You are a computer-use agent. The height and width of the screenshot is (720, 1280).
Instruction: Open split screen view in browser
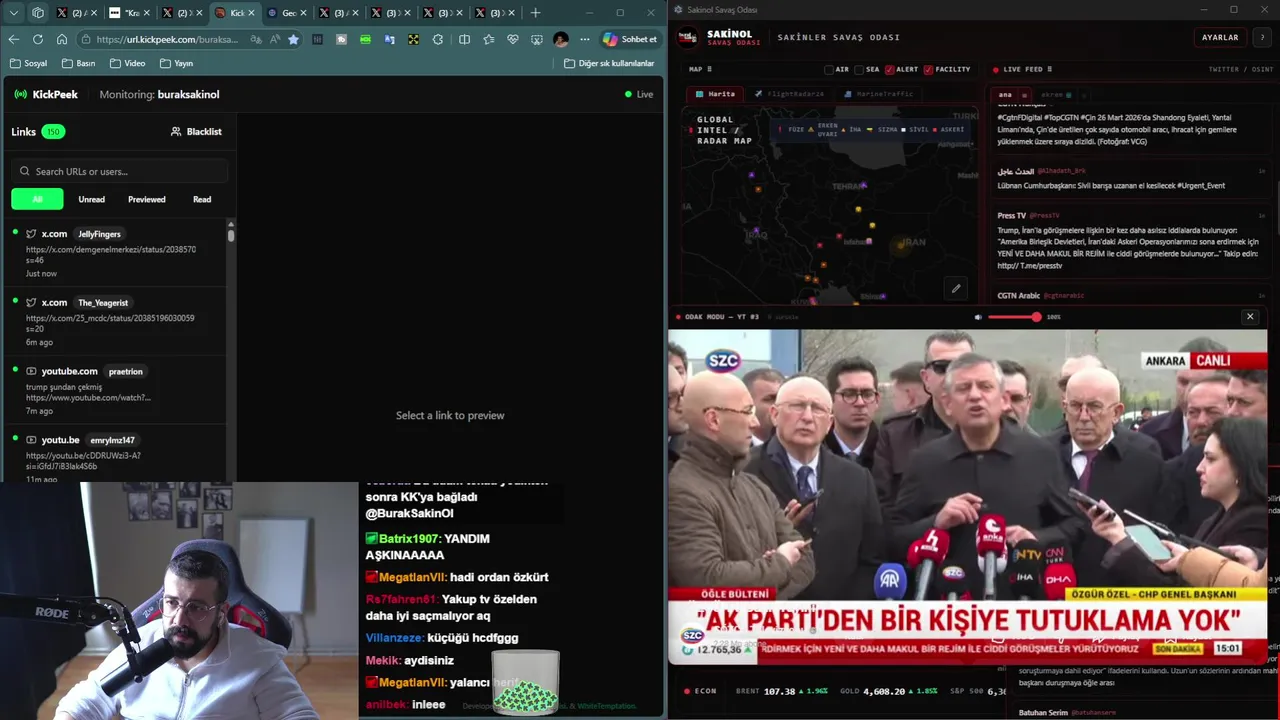464,39
